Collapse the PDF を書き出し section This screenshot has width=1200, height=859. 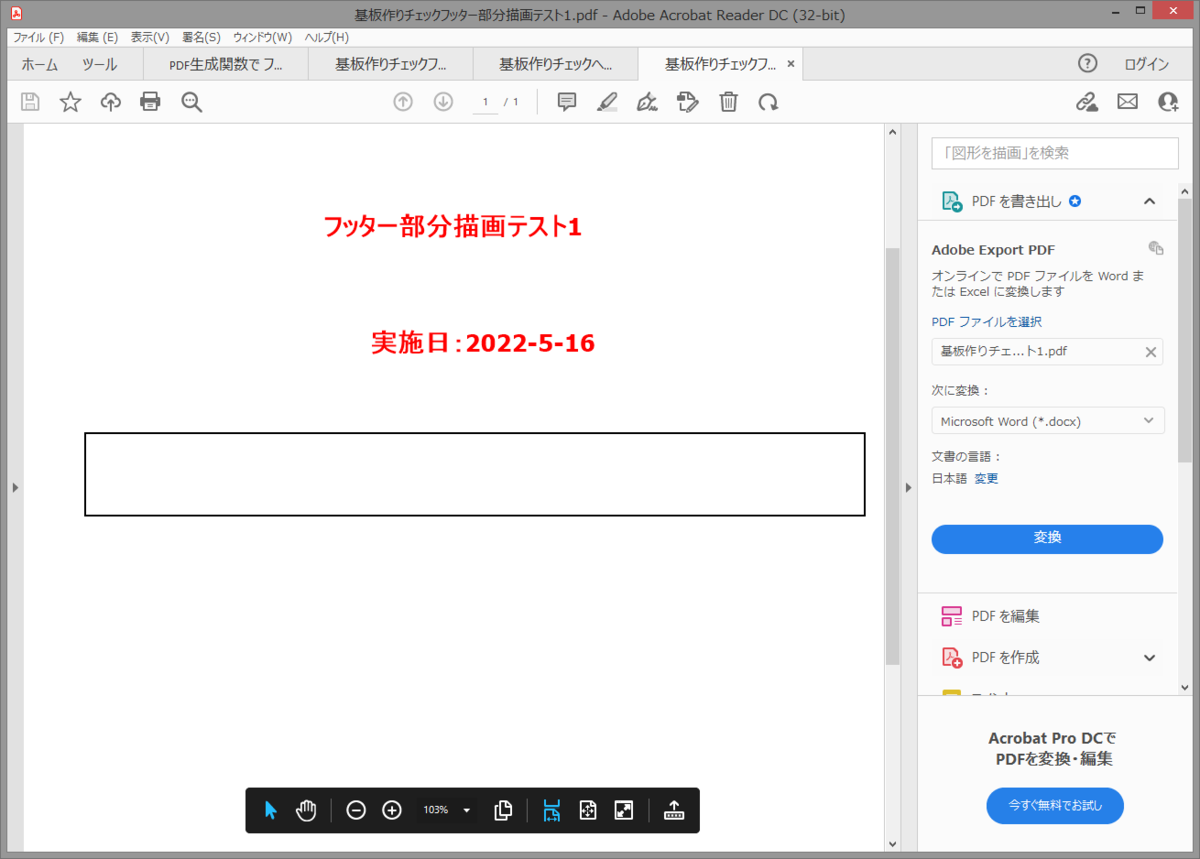pos(1150,201)
